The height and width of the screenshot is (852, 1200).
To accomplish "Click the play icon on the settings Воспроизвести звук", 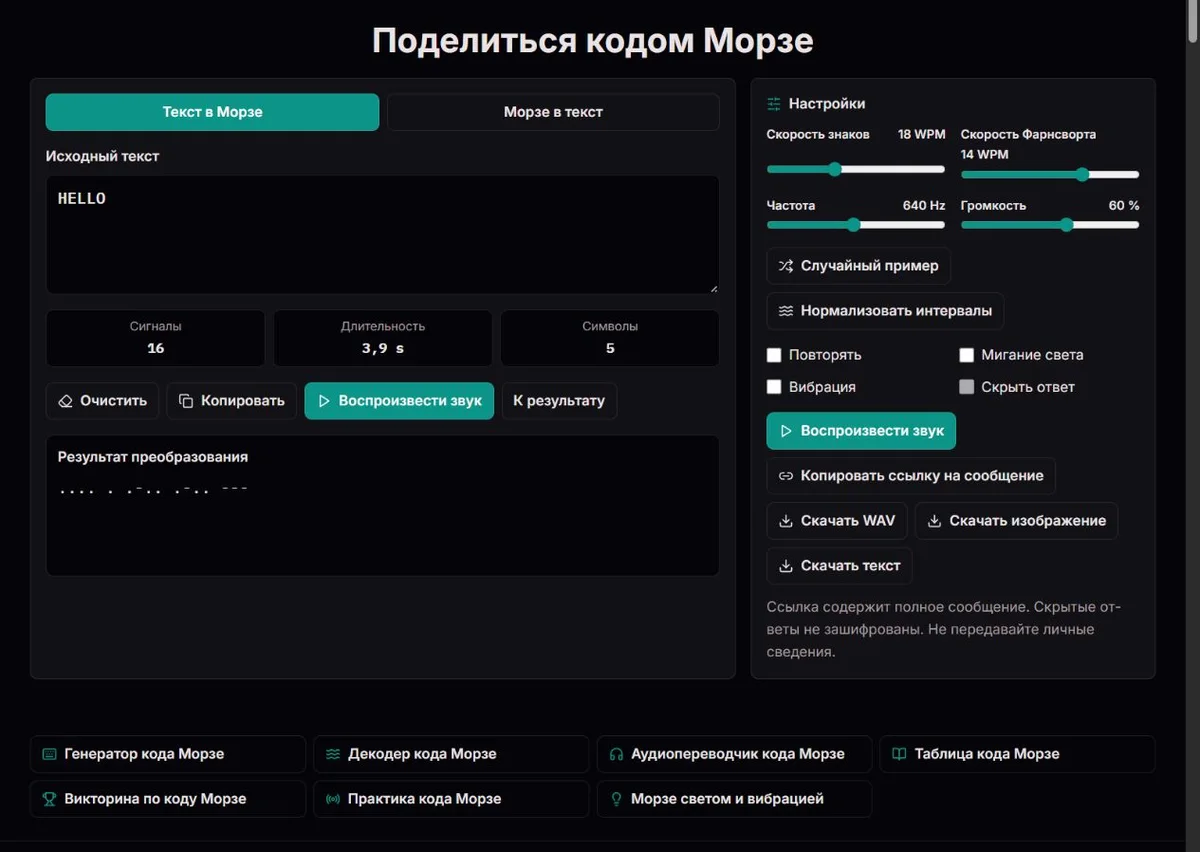I will click(786, 431).
